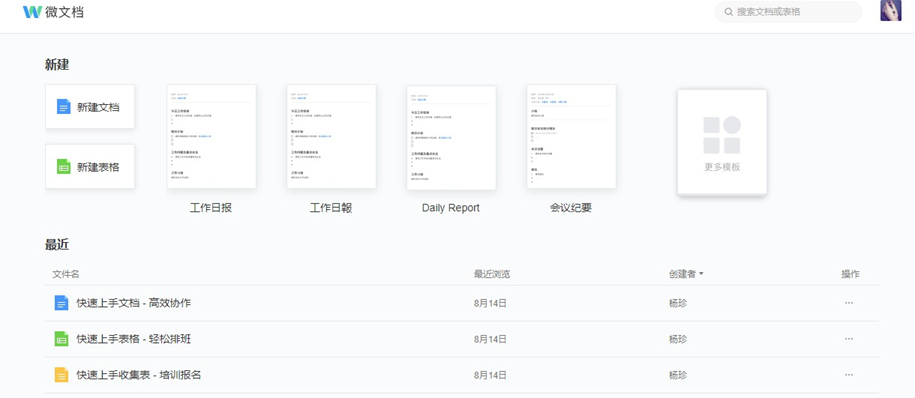915x398 pixels.
Task: Click the 会议纪要 template label
Action: pos(571,208)
